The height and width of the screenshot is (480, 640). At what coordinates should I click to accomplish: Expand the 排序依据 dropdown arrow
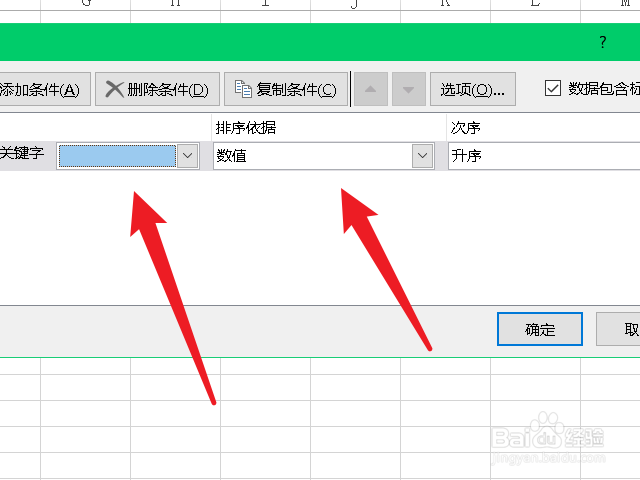click(422, 156)
